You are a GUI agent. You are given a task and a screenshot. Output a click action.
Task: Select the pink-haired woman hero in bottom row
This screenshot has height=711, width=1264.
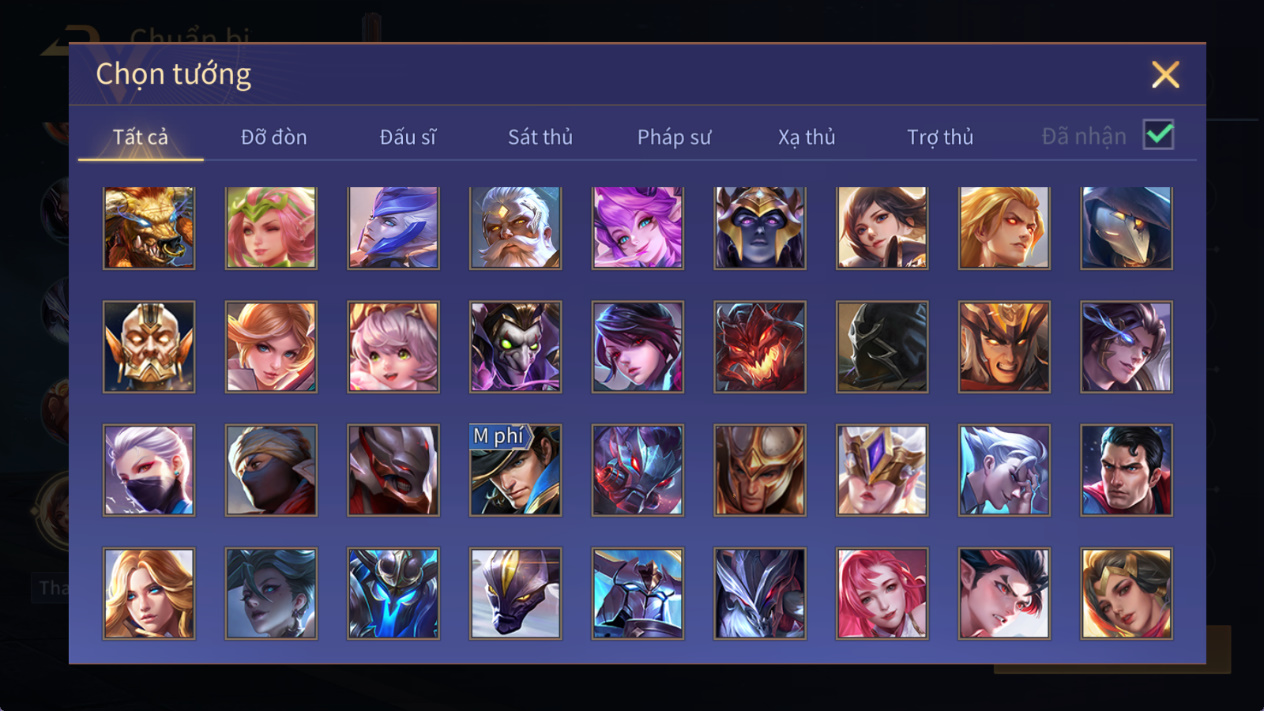(x=882, y=594)
